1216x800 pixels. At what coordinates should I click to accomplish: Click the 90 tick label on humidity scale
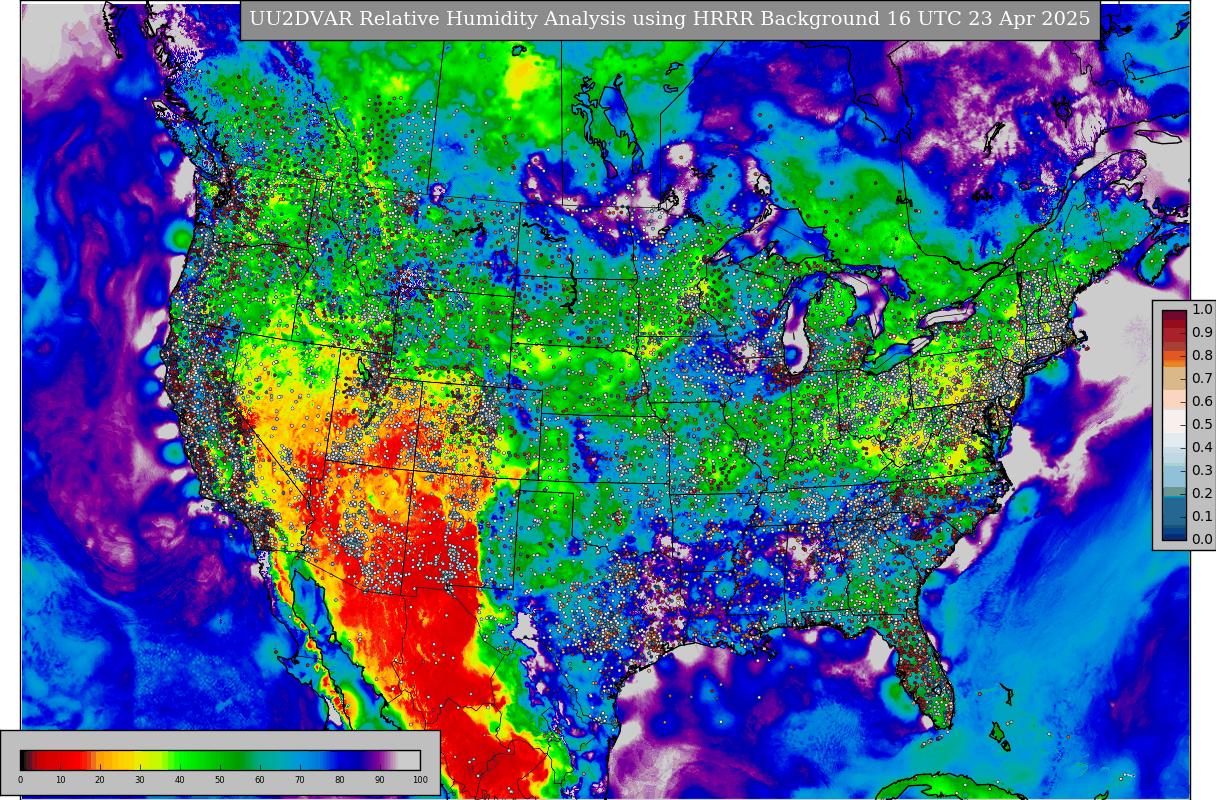(x=380, y=780)
